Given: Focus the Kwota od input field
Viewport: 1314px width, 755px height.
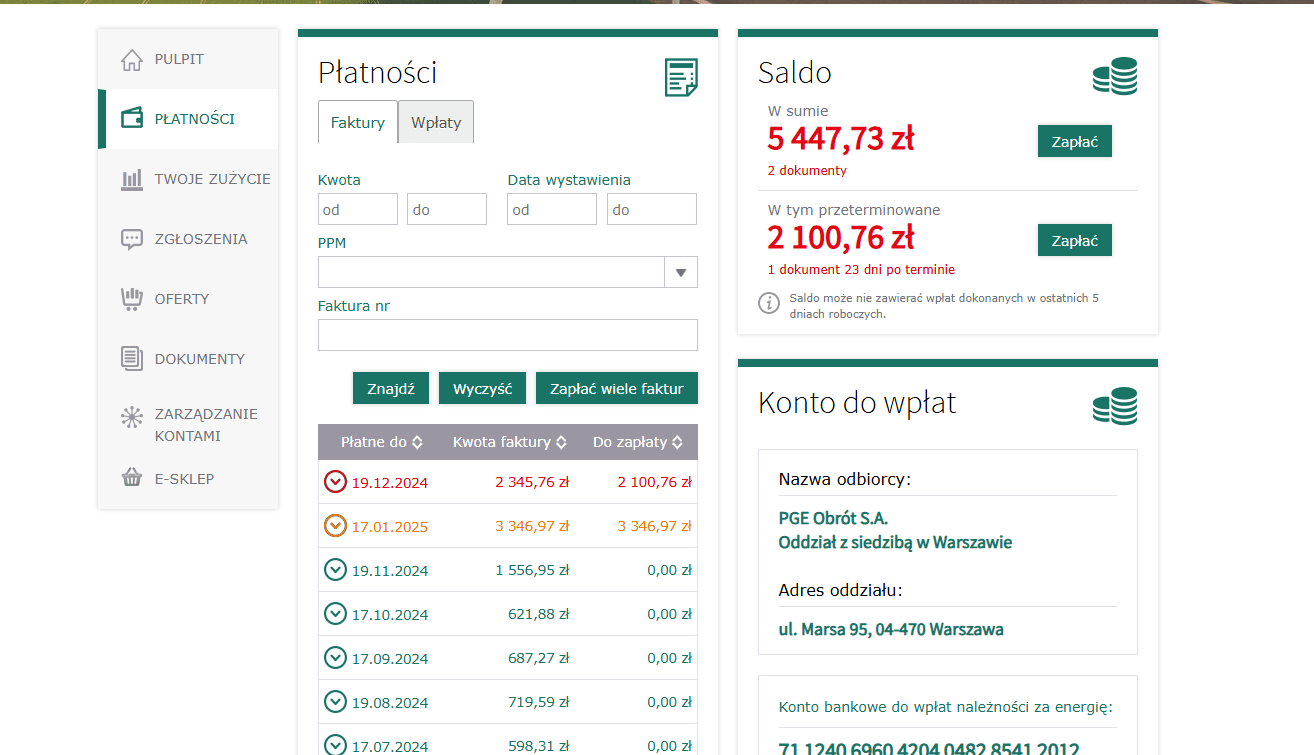Looking at the screenshot, I should click(358, 209).
